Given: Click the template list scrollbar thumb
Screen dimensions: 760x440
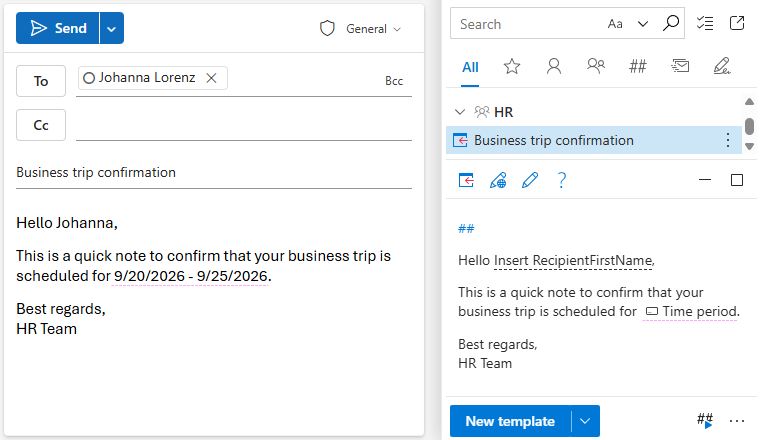Looking at the screenshot, I should [749, 126].
